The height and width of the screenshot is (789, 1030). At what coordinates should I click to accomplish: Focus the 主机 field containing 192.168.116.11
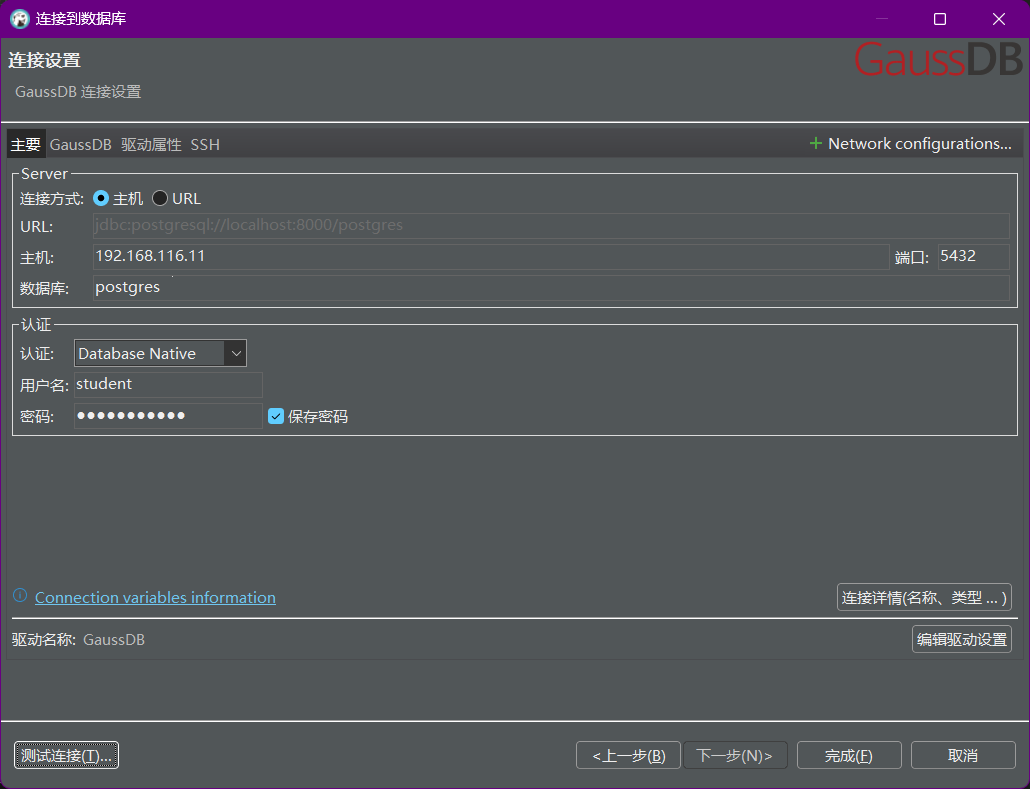tap(491, 257)
